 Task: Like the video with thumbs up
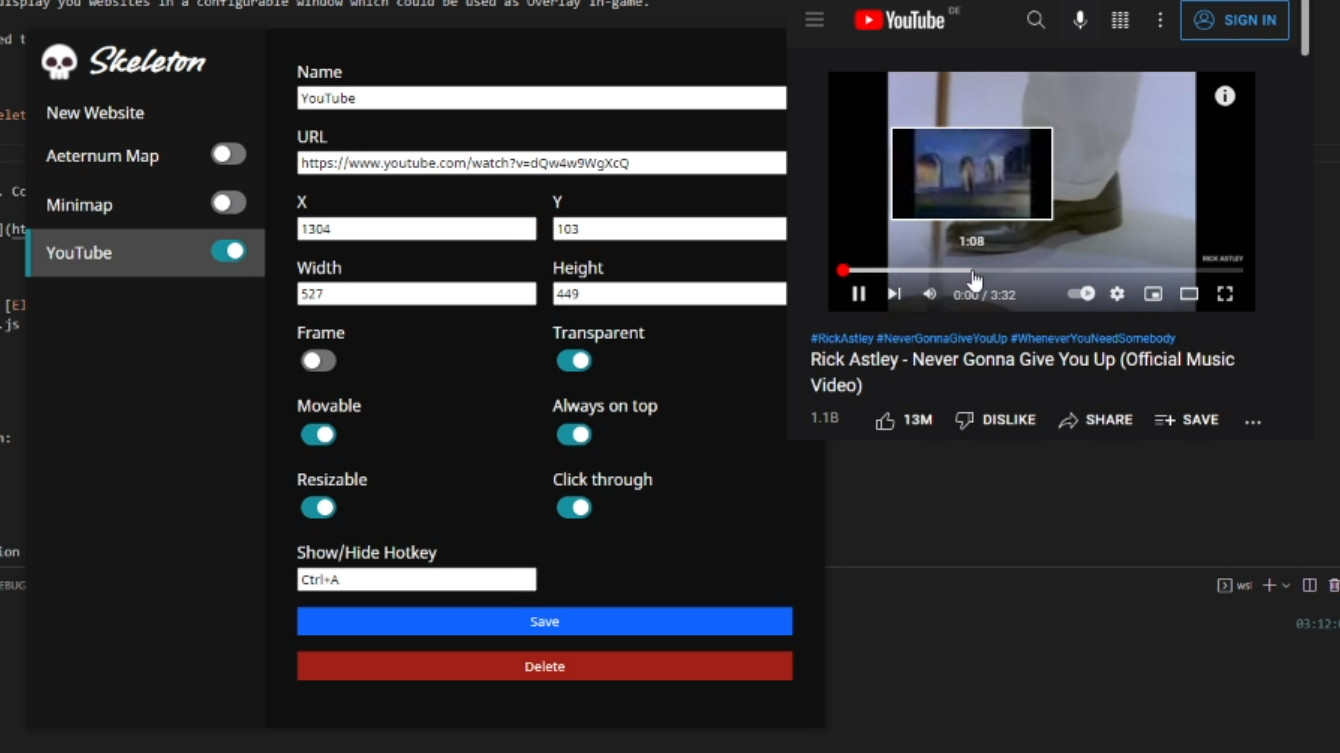pos(903,420)
